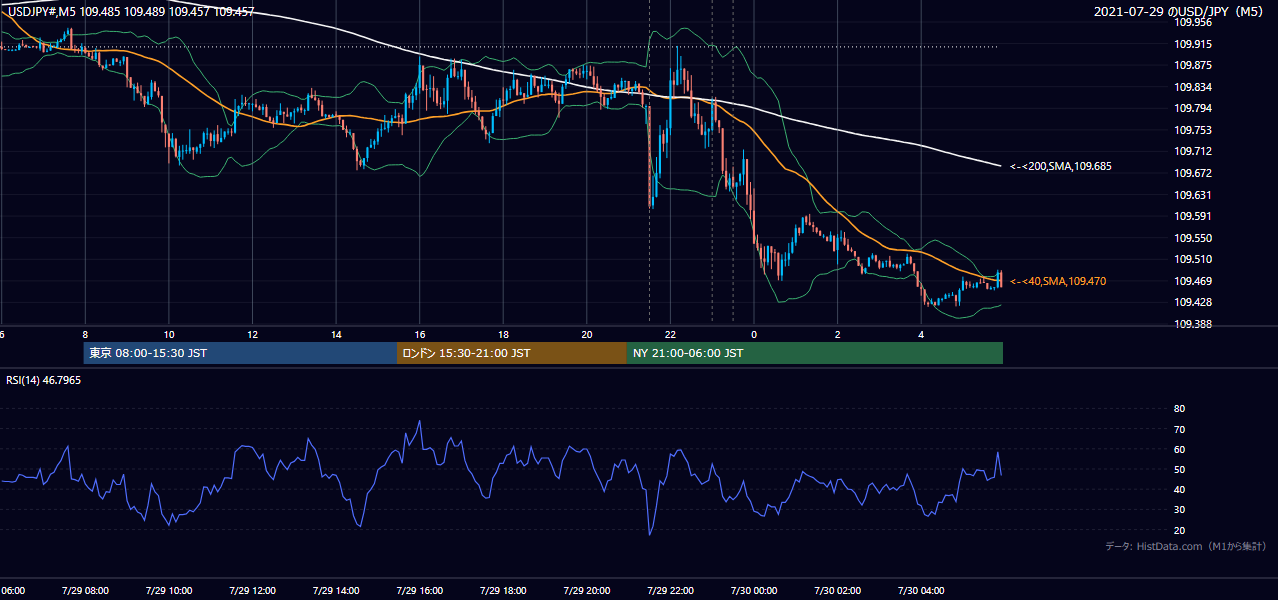Click bottom time label 7/29 16:00

pos(420,591)
